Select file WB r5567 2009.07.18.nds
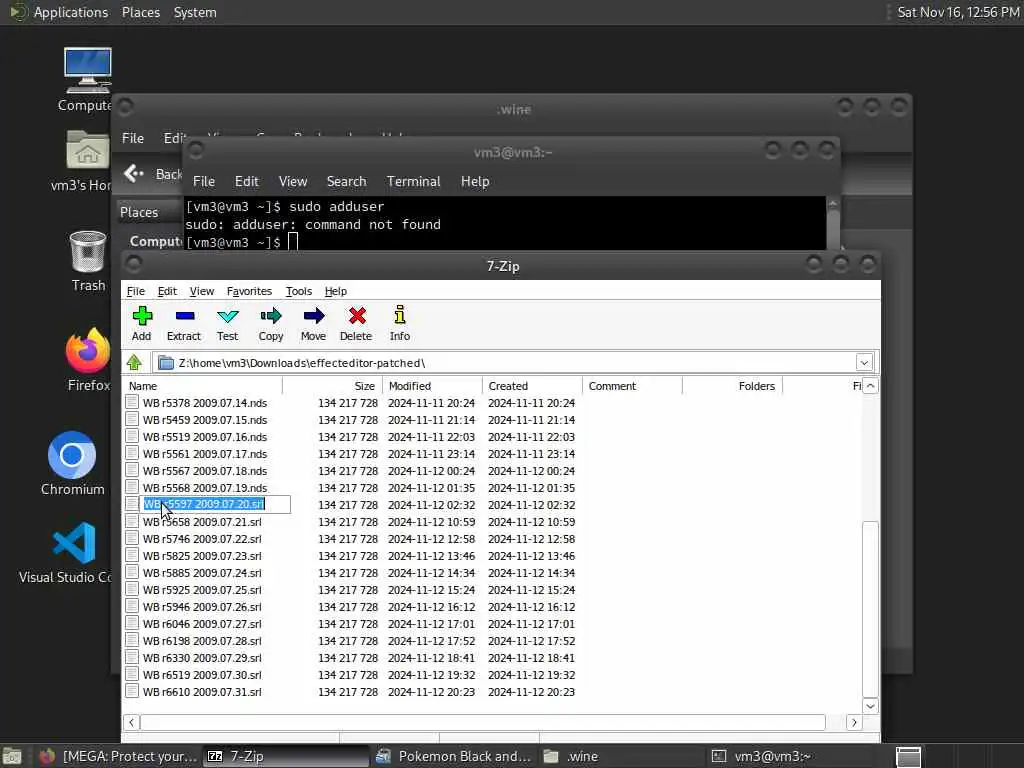The width and height of the screenshot is (1024, 768). pos(204,471)
